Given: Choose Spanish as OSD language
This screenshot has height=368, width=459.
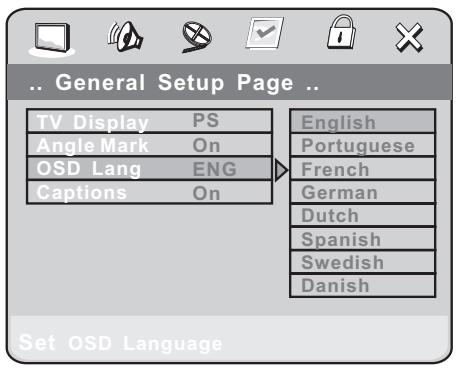Looking at the screenshot, I should pyautogui.click(x=363, y=239).
